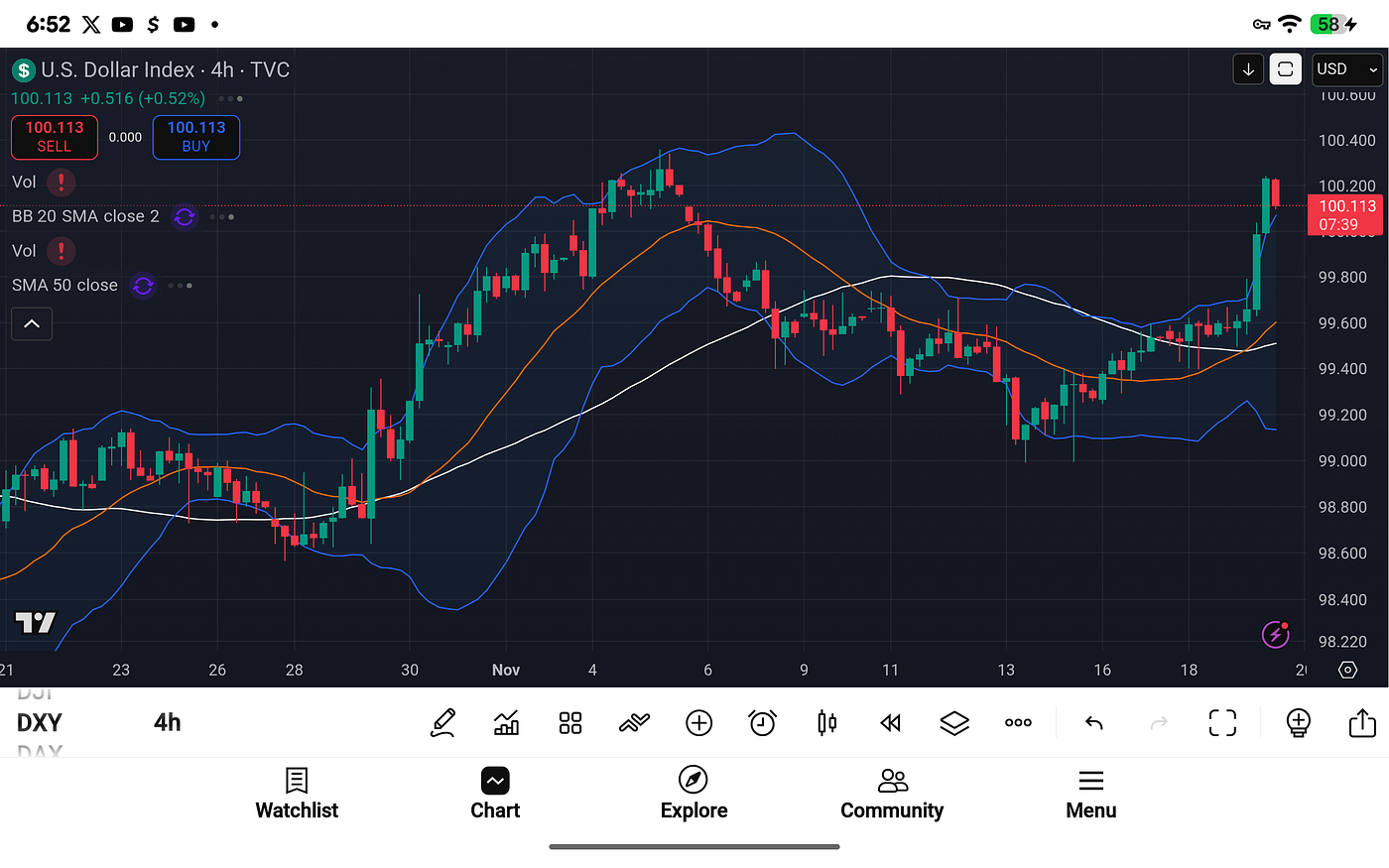Tap the add symbol plus circle icon
This screenshot has width=1389, height=868.
[x=699, y=723]
